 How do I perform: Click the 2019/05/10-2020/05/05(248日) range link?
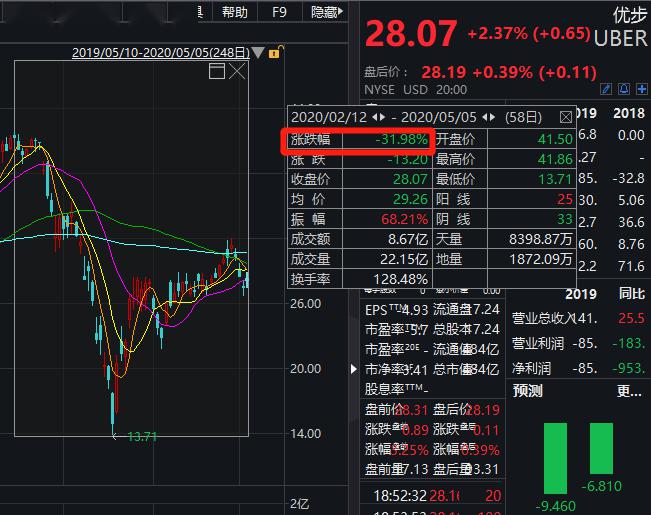(x=161, y=53)
